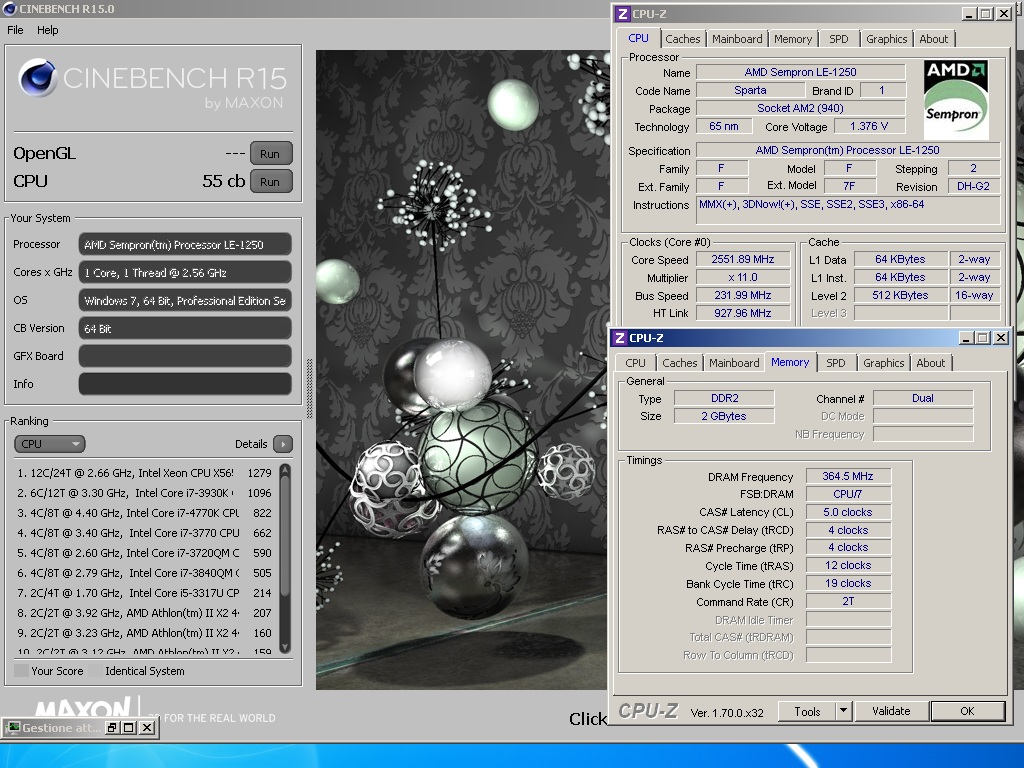Select ranking row Core i7-3840QM 505

145,573
